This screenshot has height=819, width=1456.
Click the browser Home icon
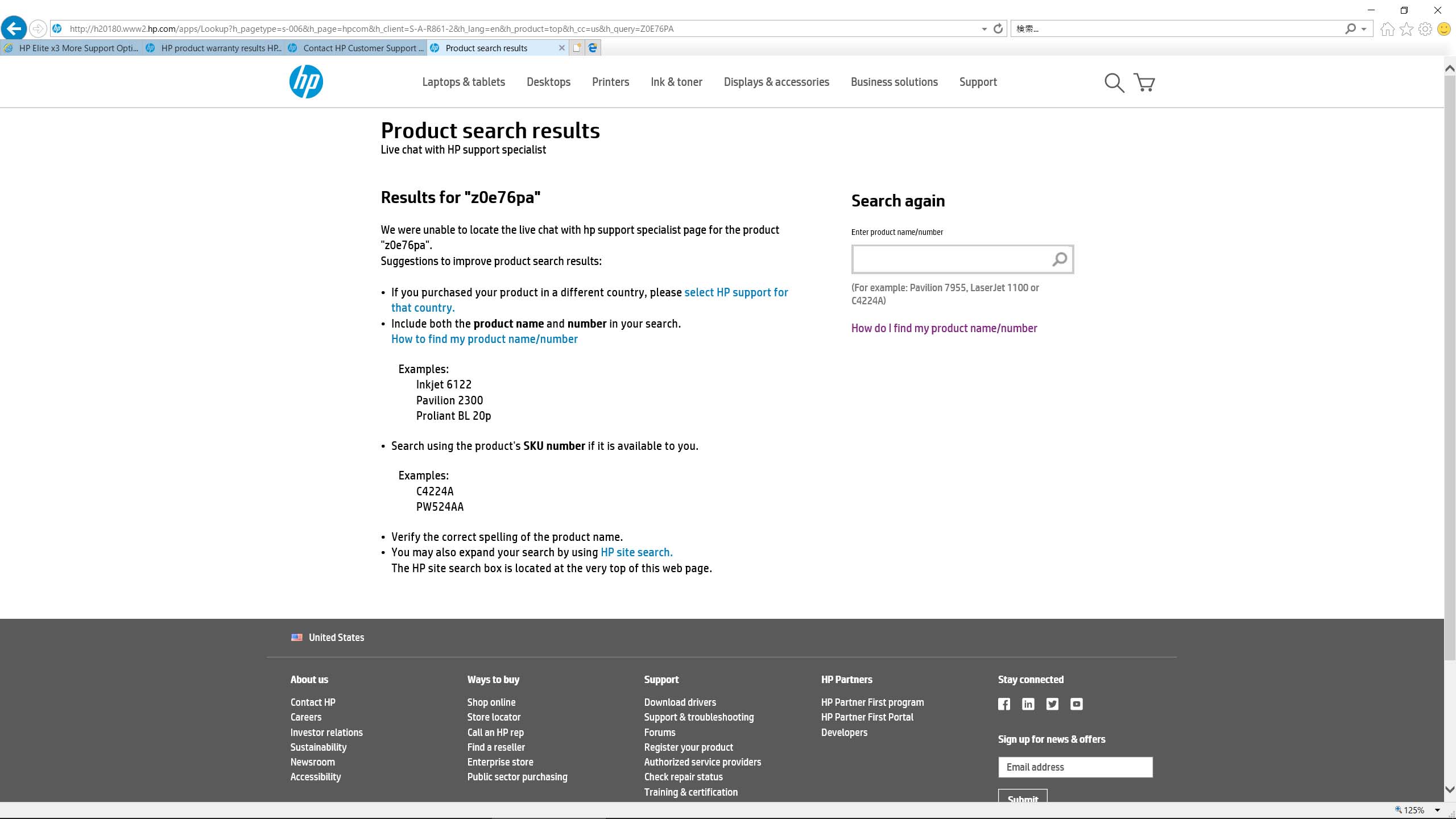click(1387, 29)
